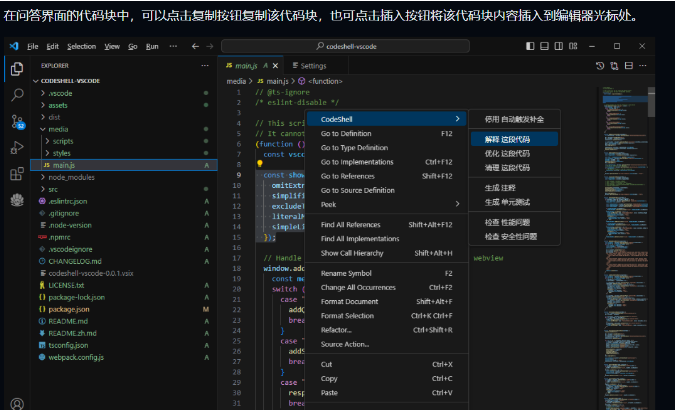This screenshot has width=675, height=410.
Task: Open the CodeShell panel icon in activity bar
Action: click(x=17, y=199)
